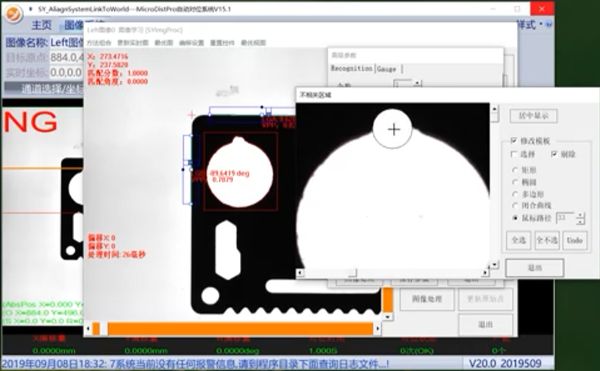Screen dimensions: 600x371
Task: Select the 多边形 polygon radio option
Action: pos(515,194)
